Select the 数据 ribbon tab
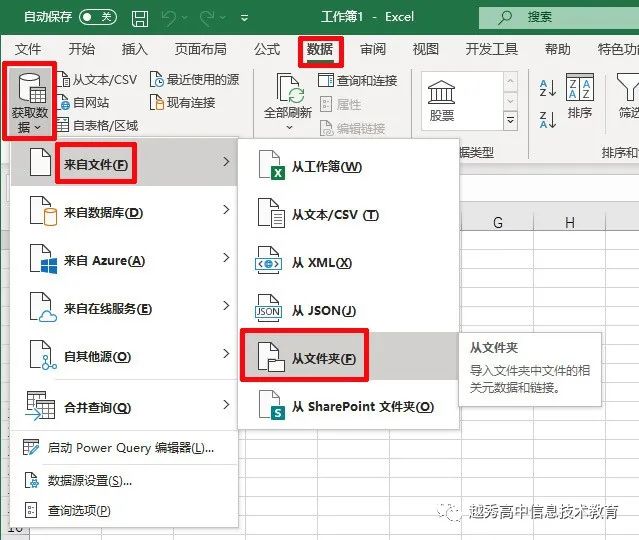The width and height of the screenshot is (639, 540). pos(320,50)
